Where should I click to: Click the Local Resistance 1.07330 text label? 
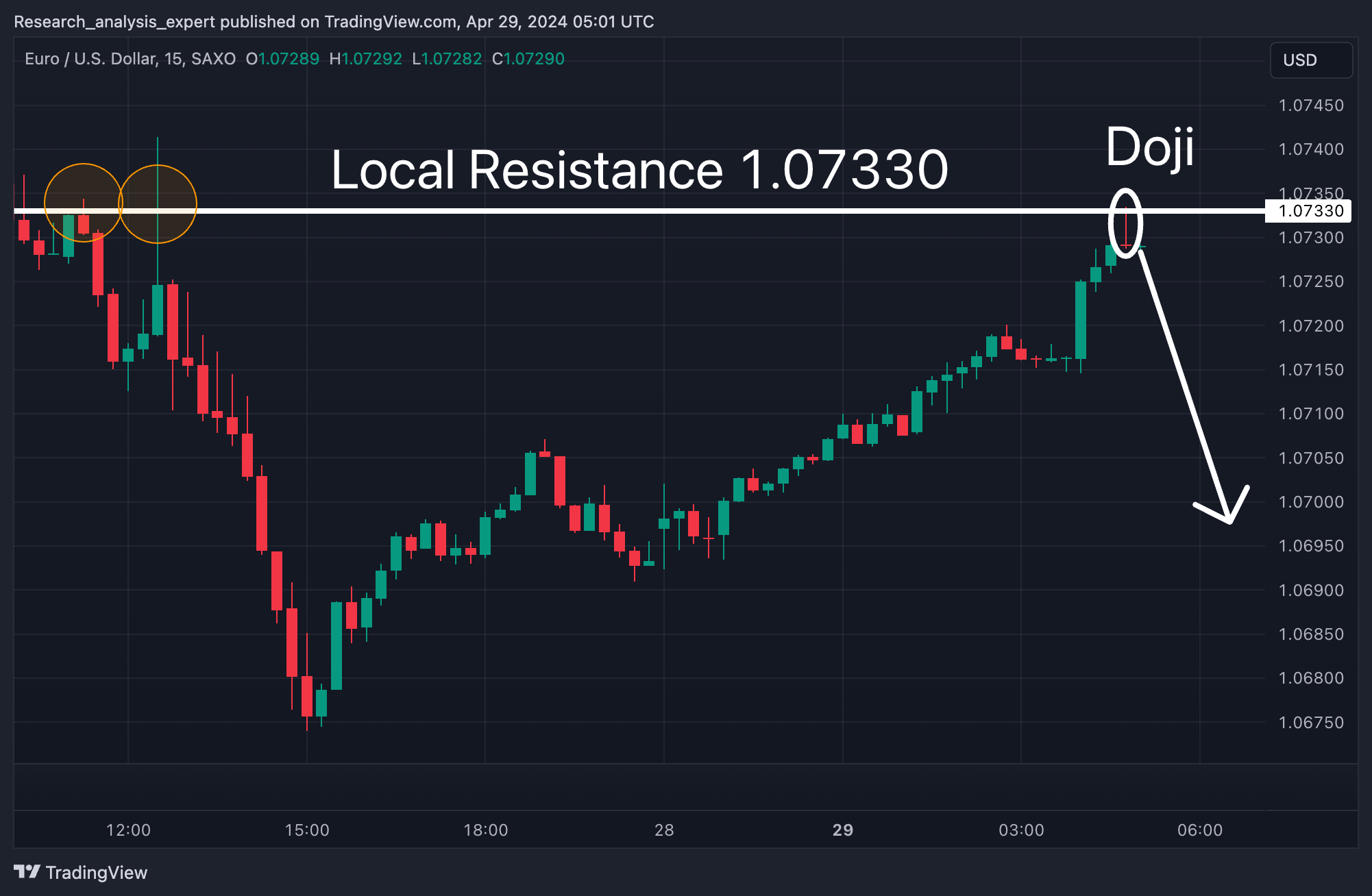(x=639, y=170)
